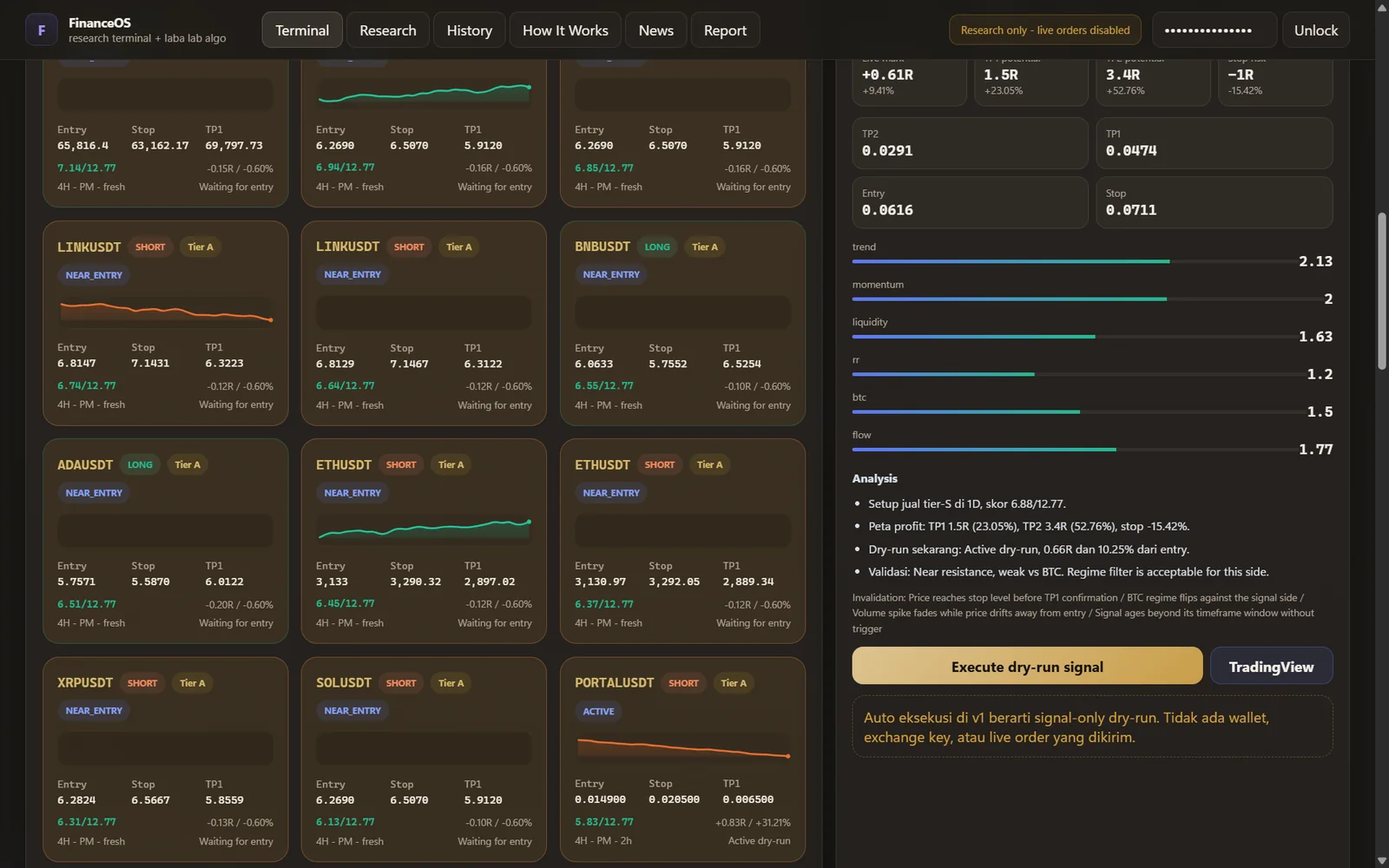
Task: Click the entry value 65,816.4
Action: (x=83, y=146)
